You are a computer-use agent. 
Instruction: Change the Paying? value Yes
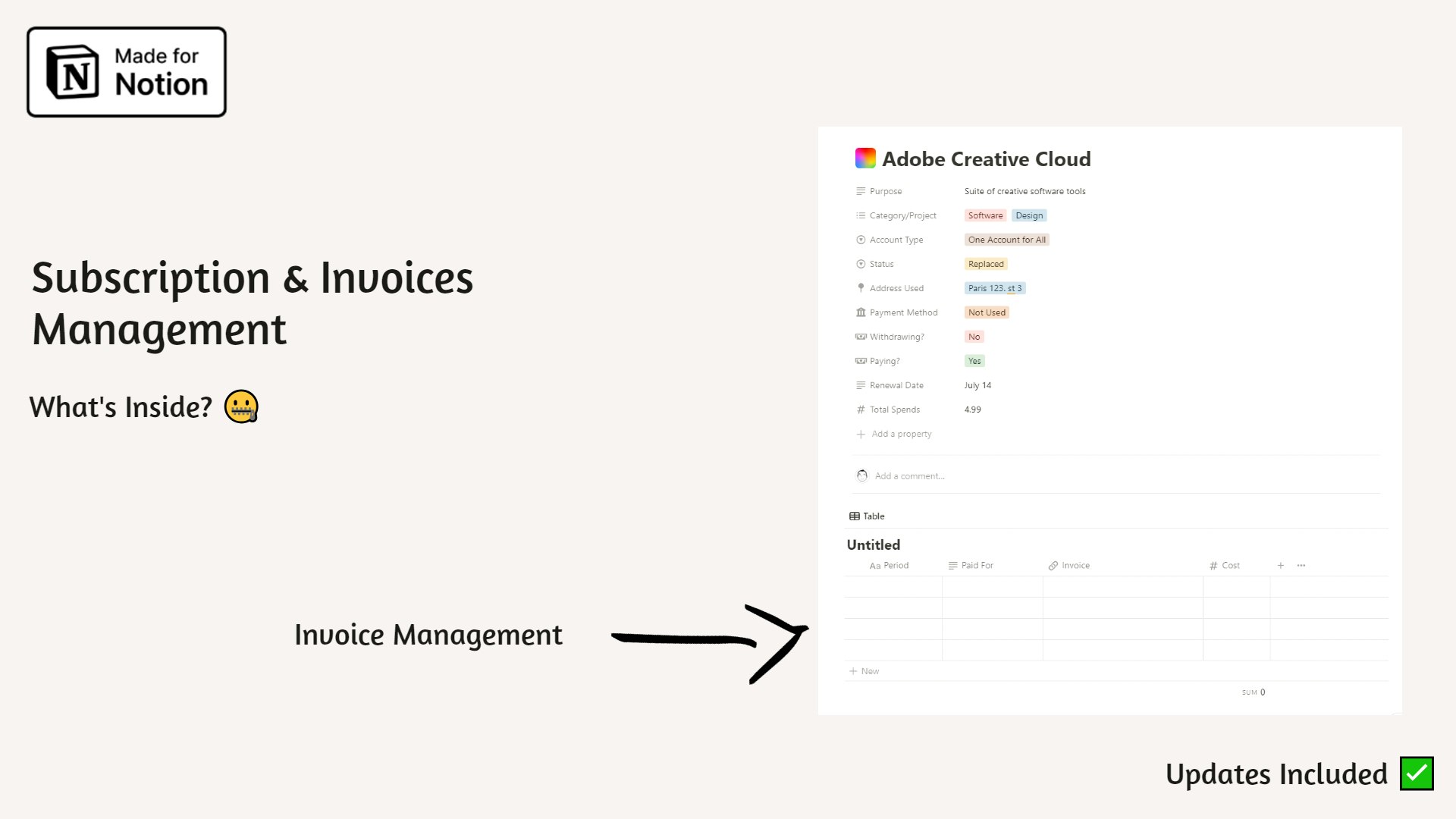click(x=974, y=361)
